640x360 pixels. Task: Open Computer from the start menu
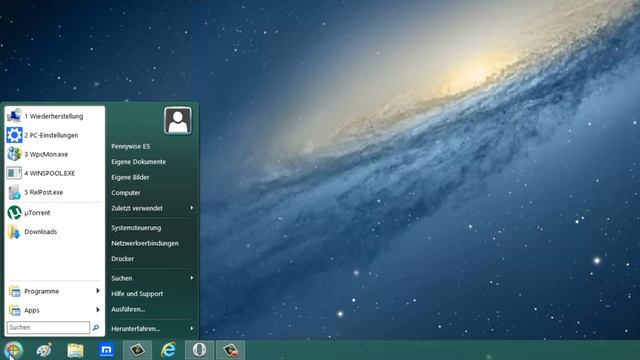coord(126,193)
